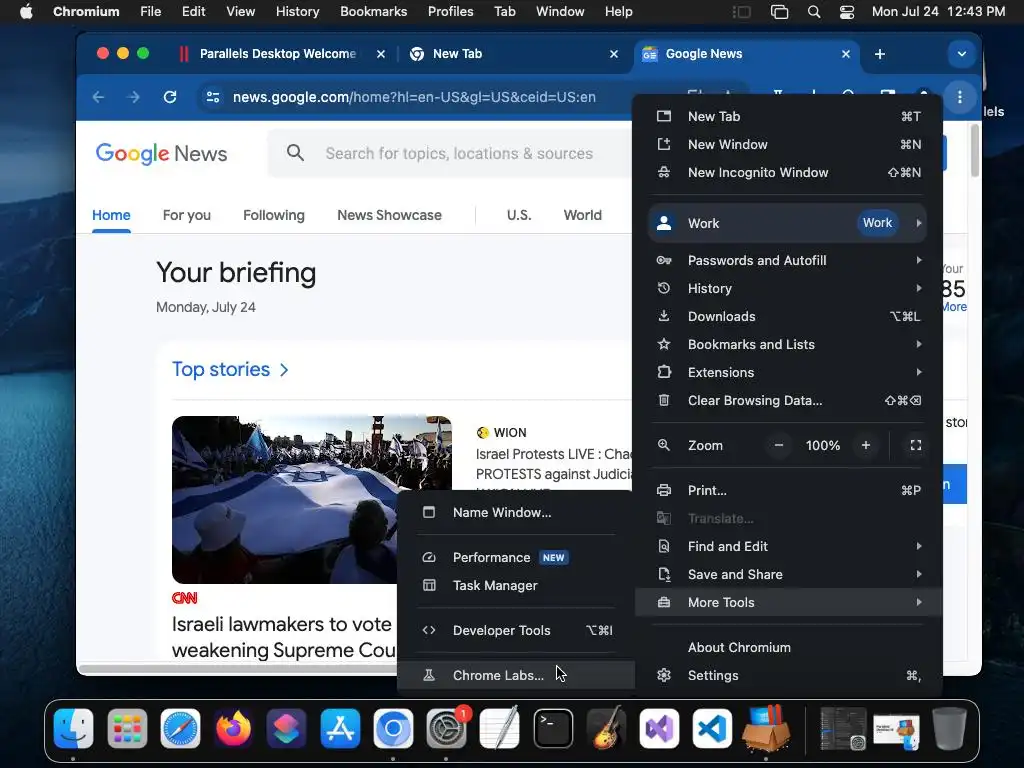
Task: Open the Top stories link
Action: click(230, 370)
